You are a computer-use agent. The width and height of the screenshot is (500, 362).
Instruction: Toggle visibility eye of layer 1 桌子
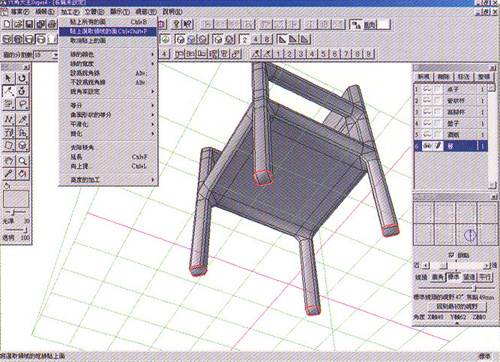427,89
